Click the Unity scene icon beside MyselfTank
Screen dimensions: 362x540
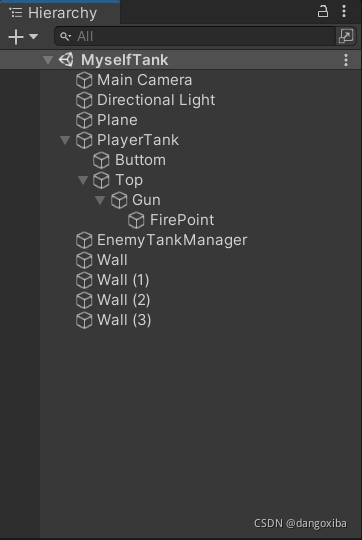pos(66,60)
